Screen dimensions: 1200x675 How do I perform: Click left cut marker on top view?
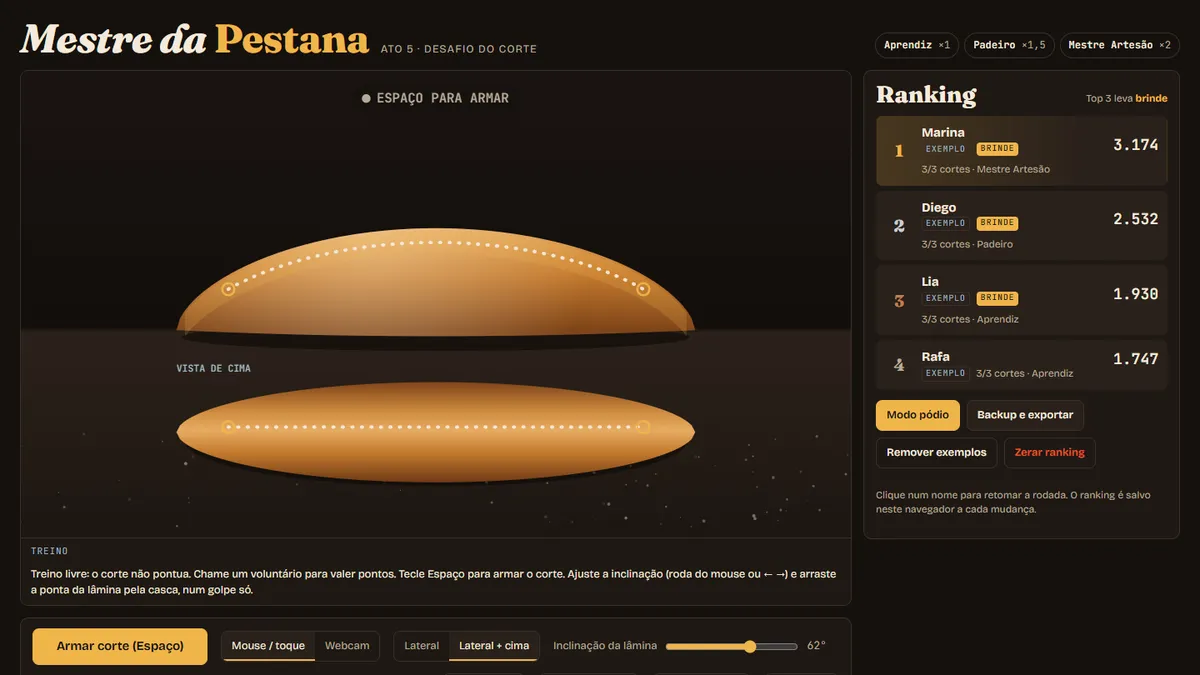click(228, 427)
